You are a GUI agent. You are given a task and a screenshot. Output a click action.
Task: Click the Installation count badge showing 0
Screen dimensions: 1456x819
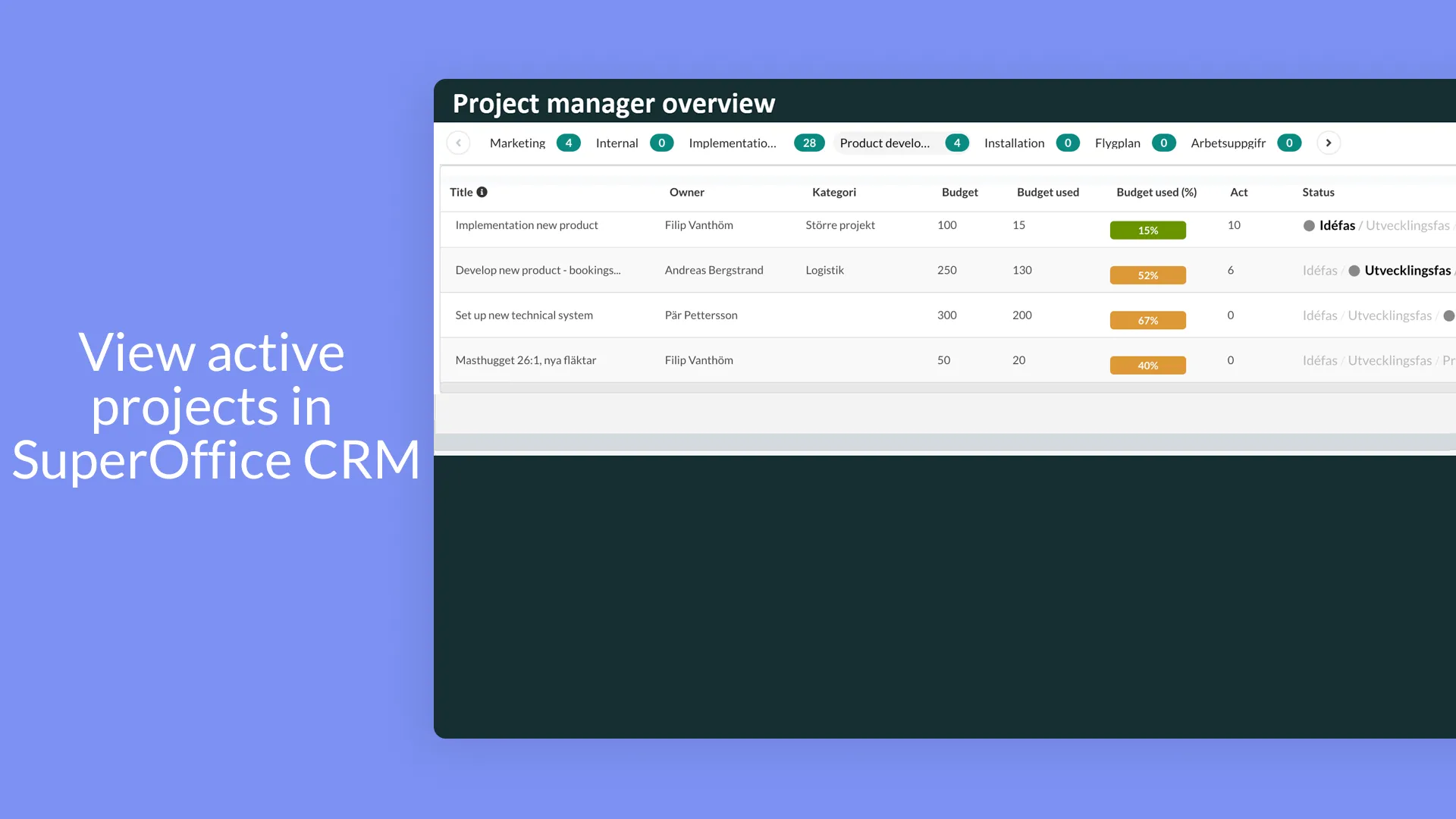[x=1067, y=143]
